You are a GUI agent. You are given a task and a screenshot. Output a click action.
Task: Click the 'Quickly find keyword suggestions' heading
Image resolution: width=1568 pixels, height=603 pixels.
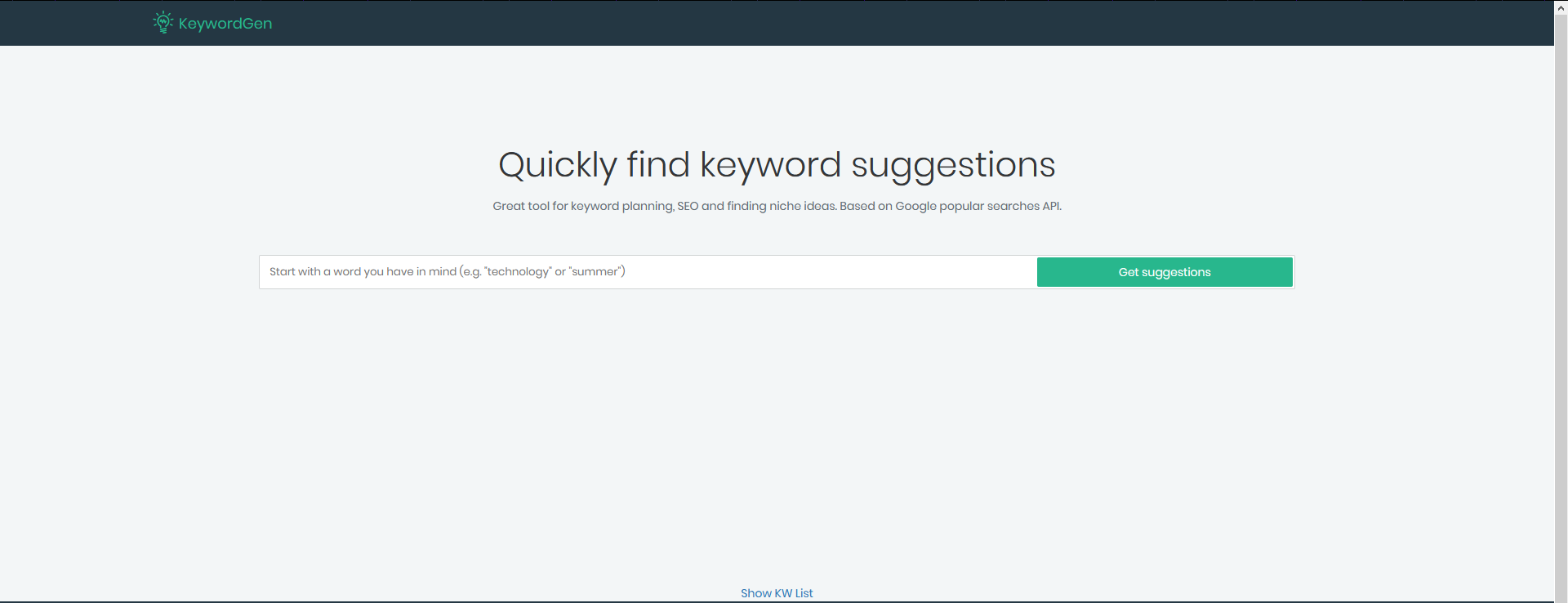pyautogui.click(x=777, y=165)
